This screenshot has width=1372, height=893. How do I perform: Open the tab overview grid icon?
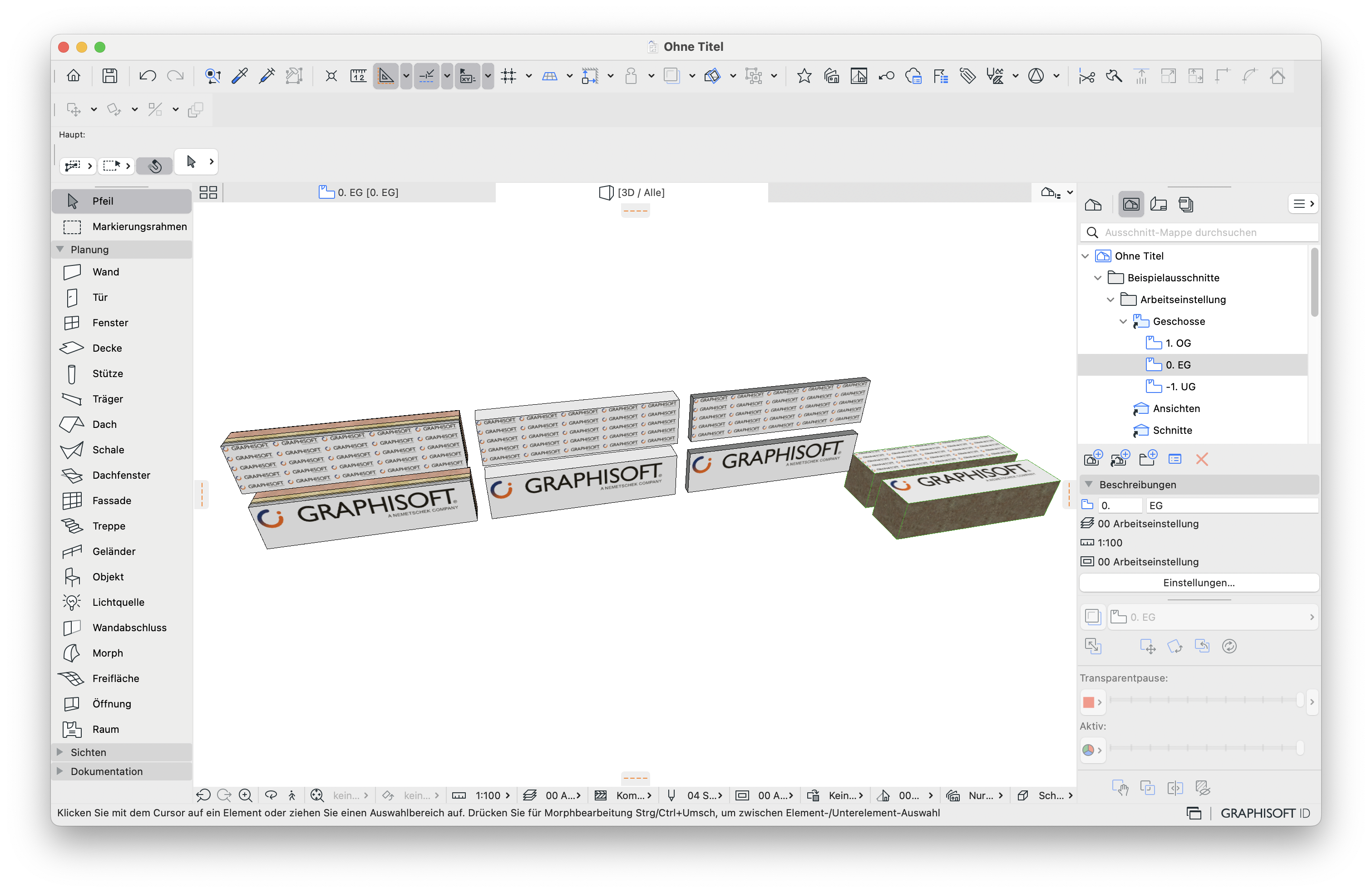(208, 192)
